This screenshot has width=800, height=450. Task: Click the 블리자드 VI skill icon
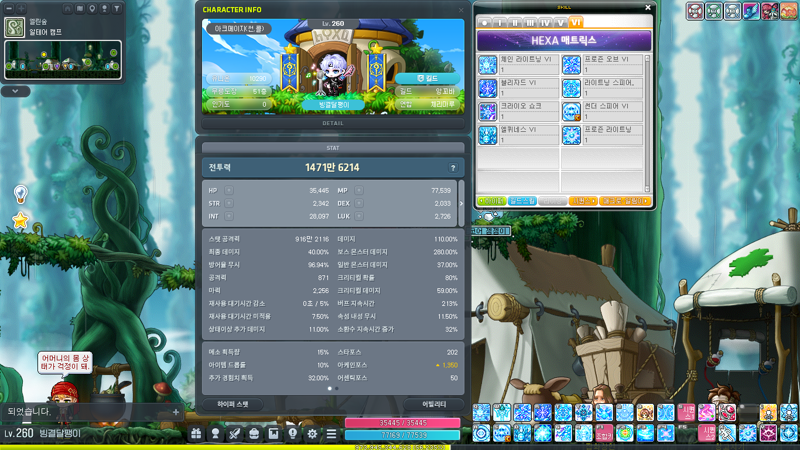488,88
